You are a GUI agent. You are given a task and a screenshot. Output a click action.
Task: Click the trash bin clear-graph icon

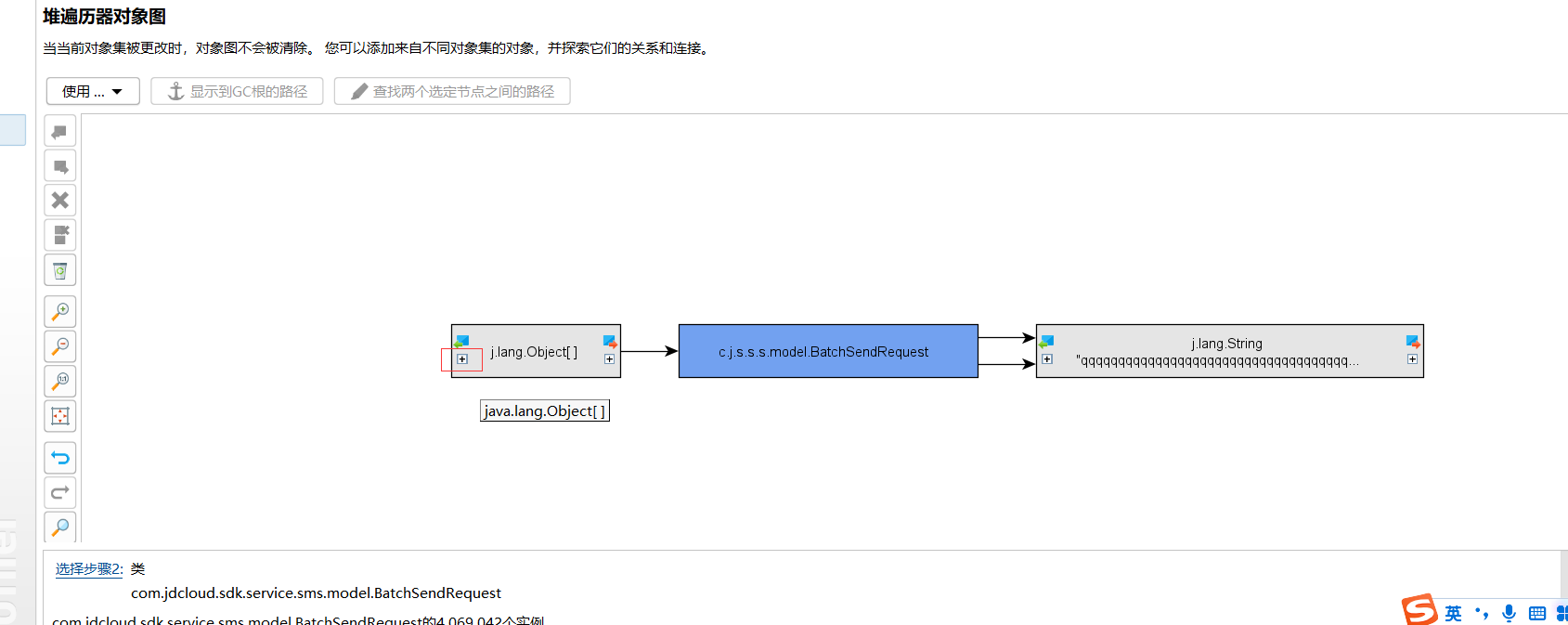pyautogui.click(x=60, y=270)
